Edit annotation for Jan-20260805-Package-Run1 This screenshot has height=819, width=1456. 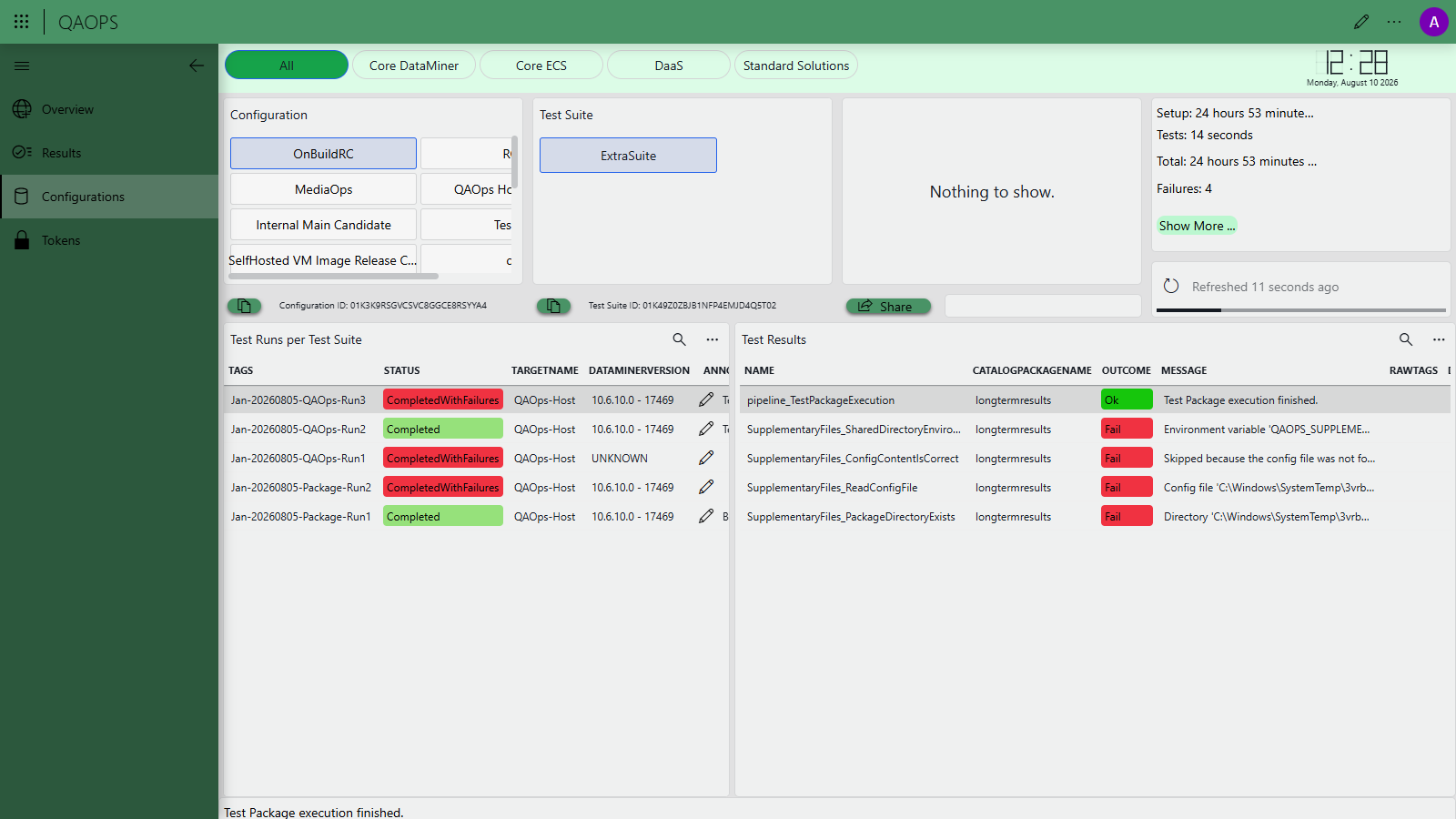pos(706,516)
